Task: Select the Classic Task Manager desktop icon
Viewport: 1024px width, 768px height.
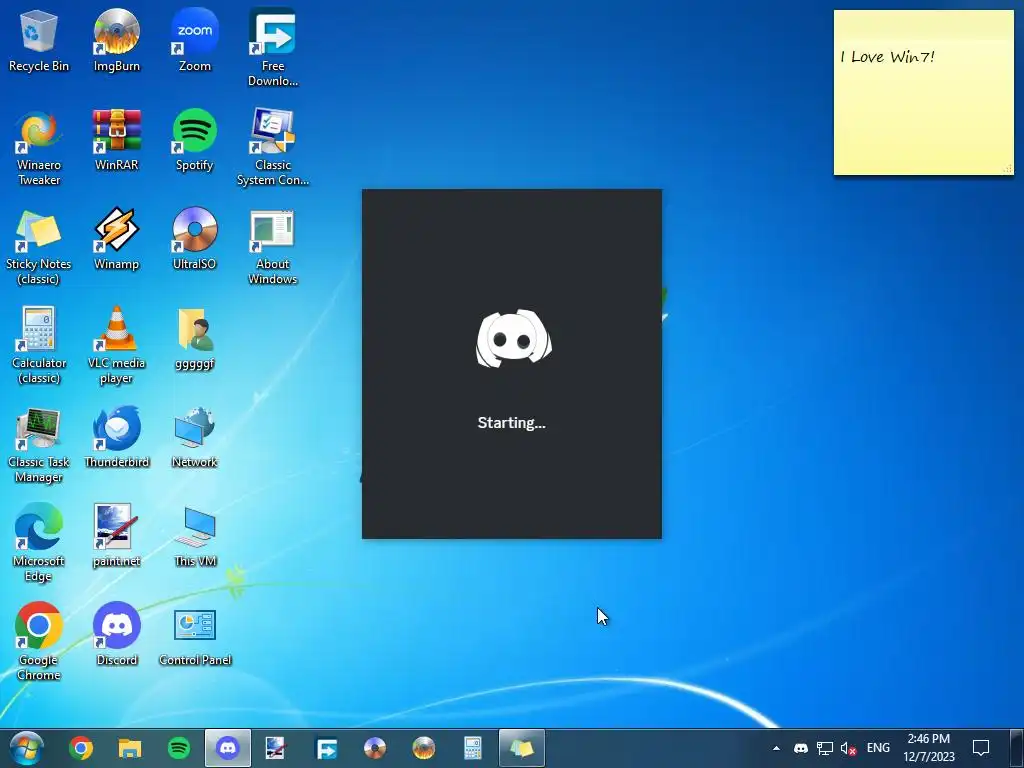Action: point(39,445)
